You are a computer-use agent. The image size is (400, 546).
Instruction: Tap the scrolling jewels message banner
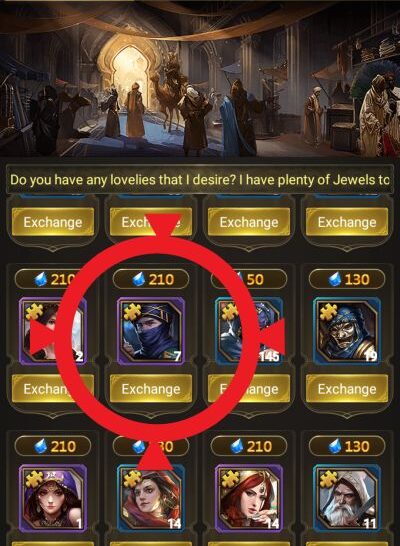[x=200, y=180]
